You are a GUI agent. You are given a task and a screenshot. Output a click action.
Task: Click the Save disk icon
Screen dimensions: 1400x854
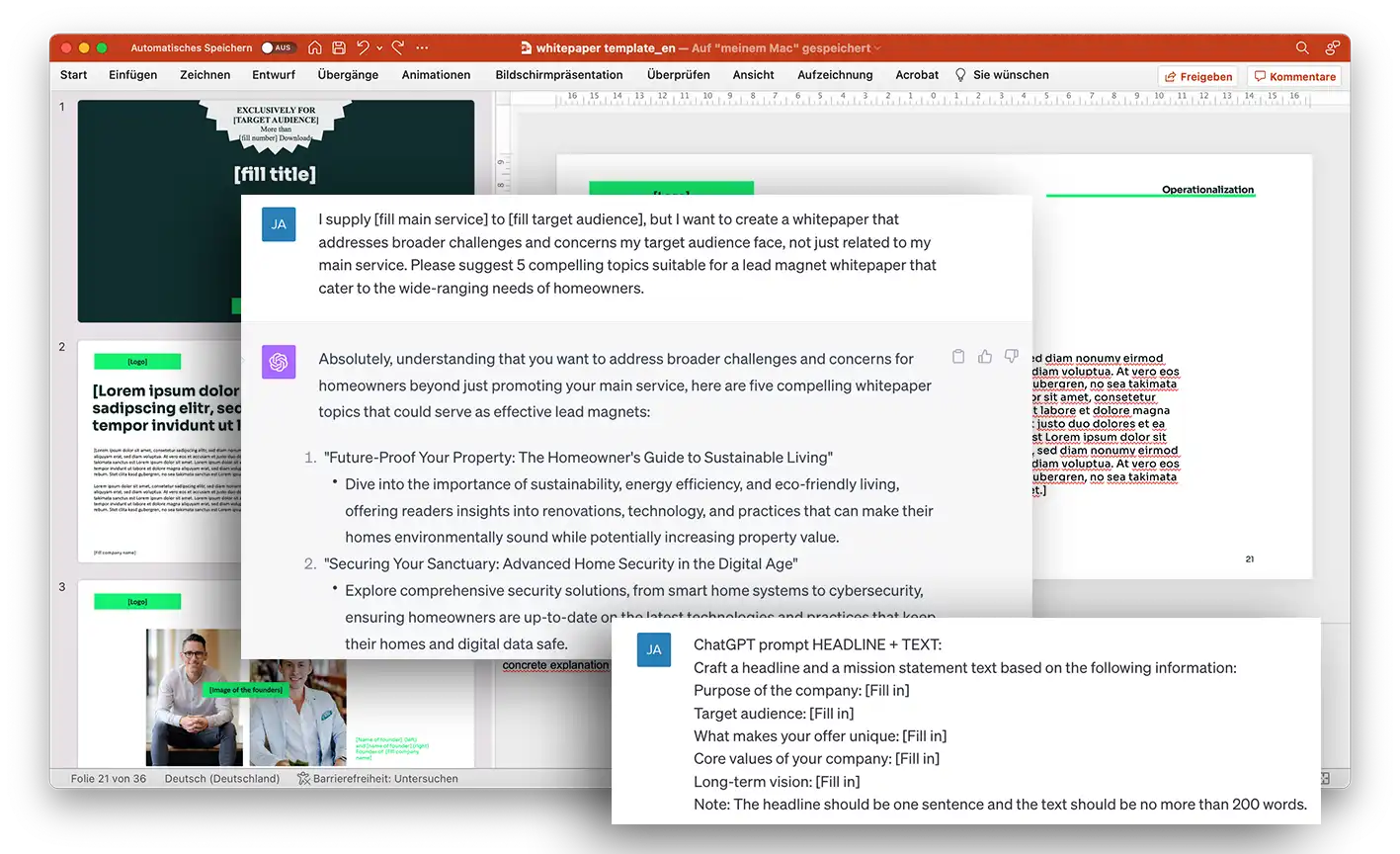(x=339, y=47)
